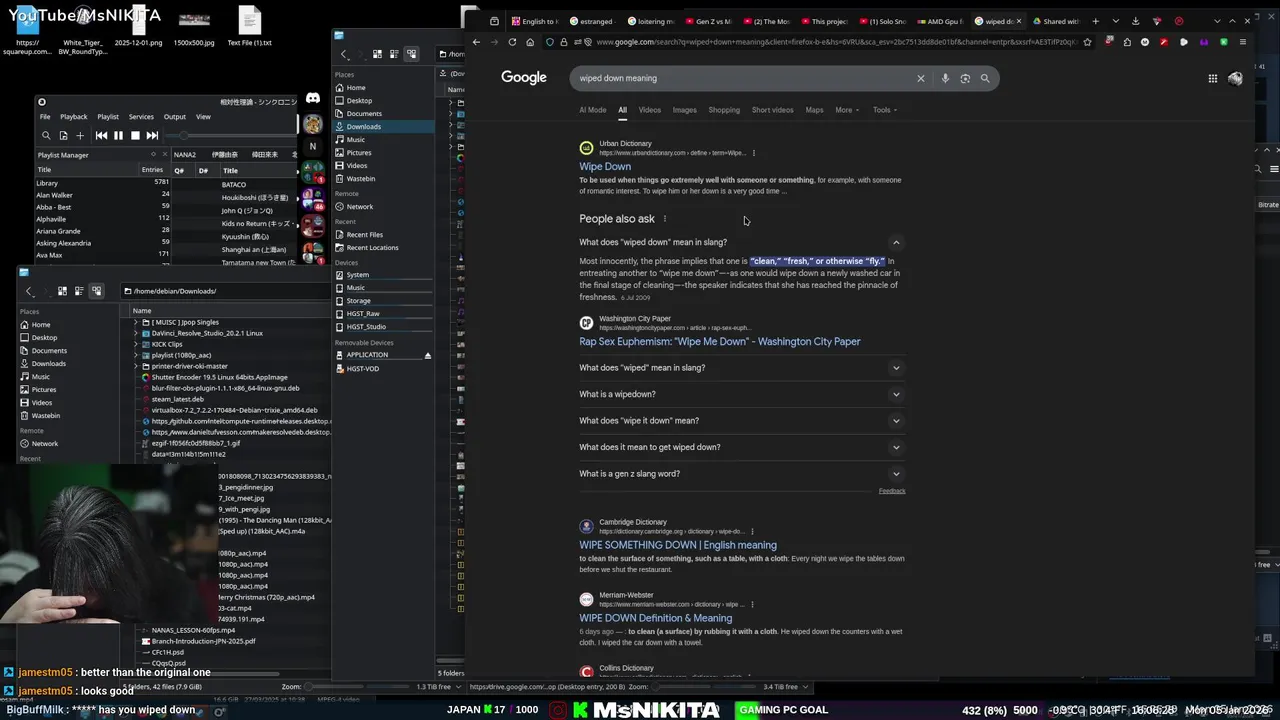The image size is (1280, 720).
Task: Switch to the NANA2 playlist tab
Action: pos(185,155)
